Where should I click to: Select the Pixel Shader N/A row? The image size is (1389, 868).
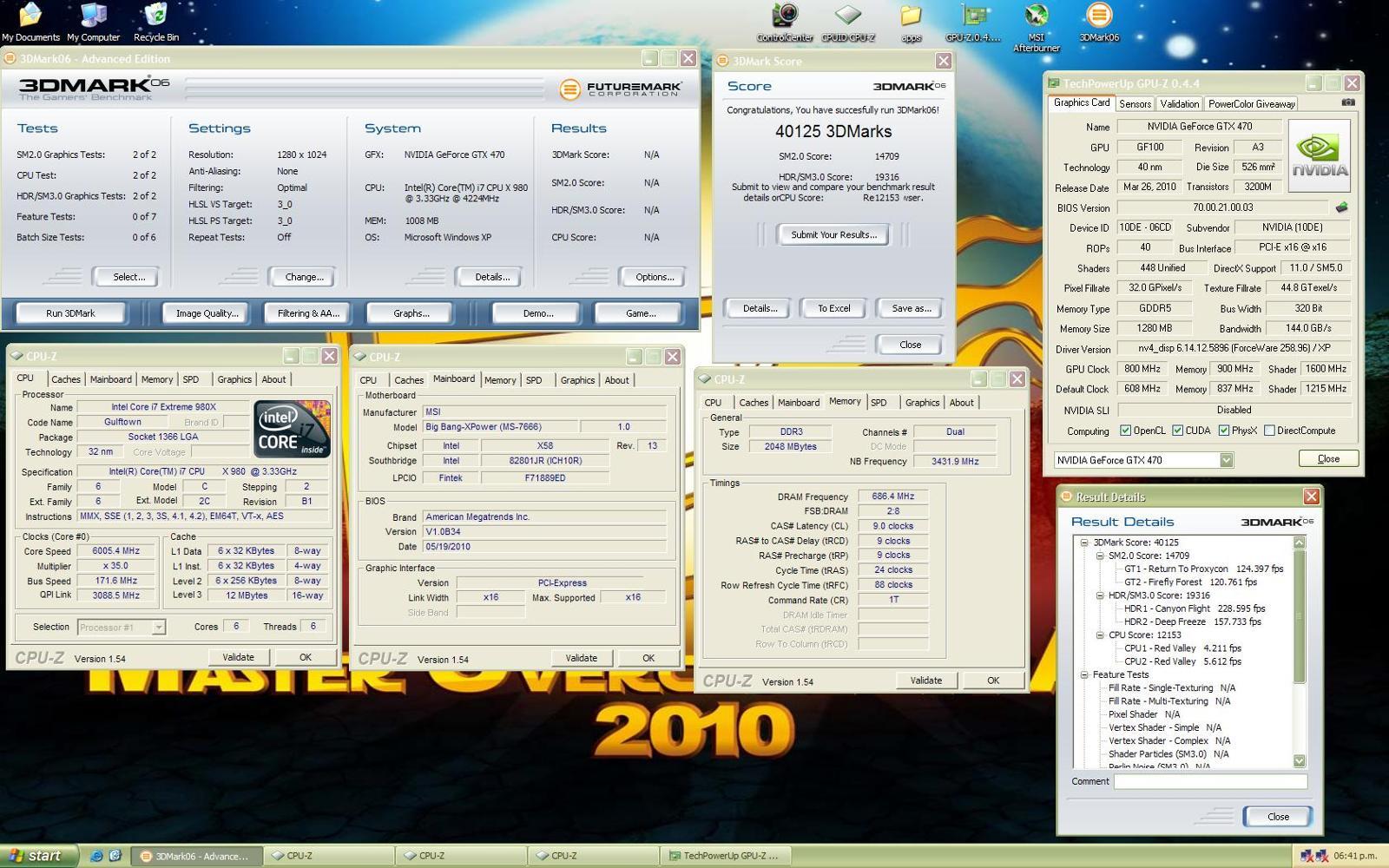[1143, 714]
